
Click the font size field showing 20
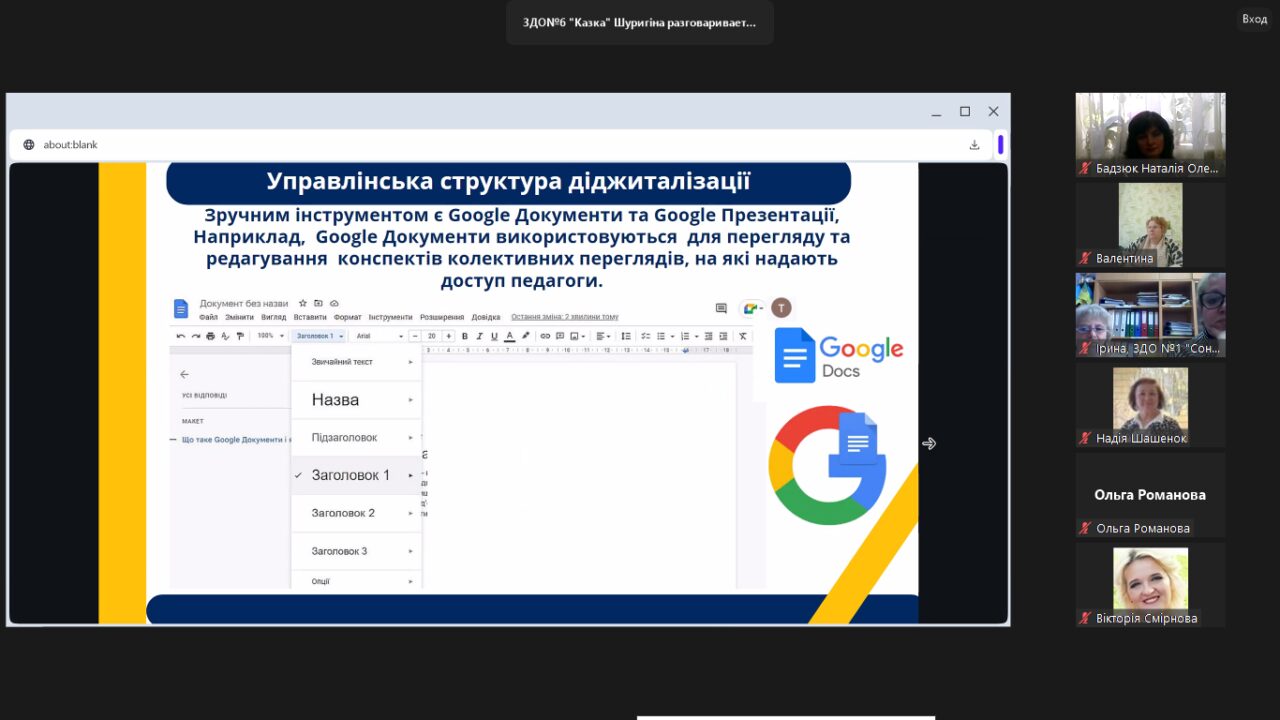pyautogui.click(x=432, y=336)
